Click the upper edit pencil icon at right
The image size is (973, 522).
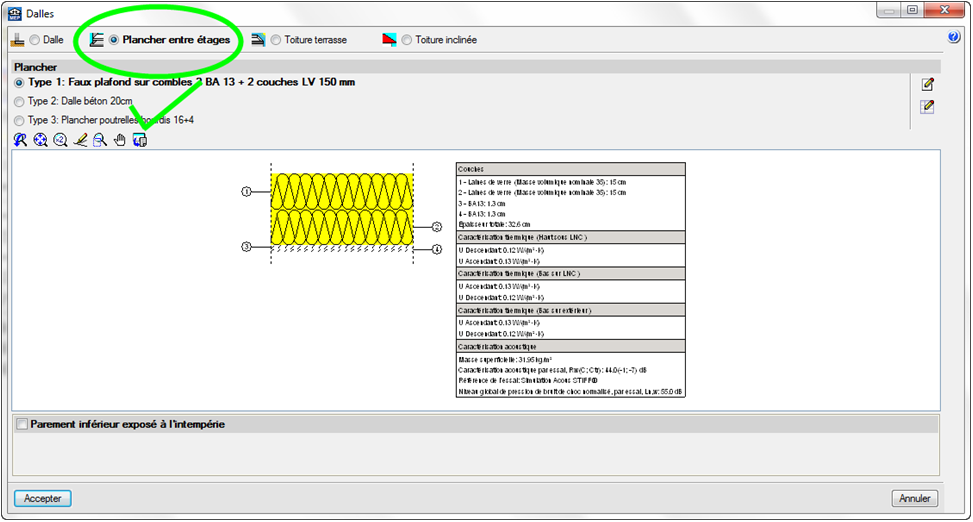(928, 84)
